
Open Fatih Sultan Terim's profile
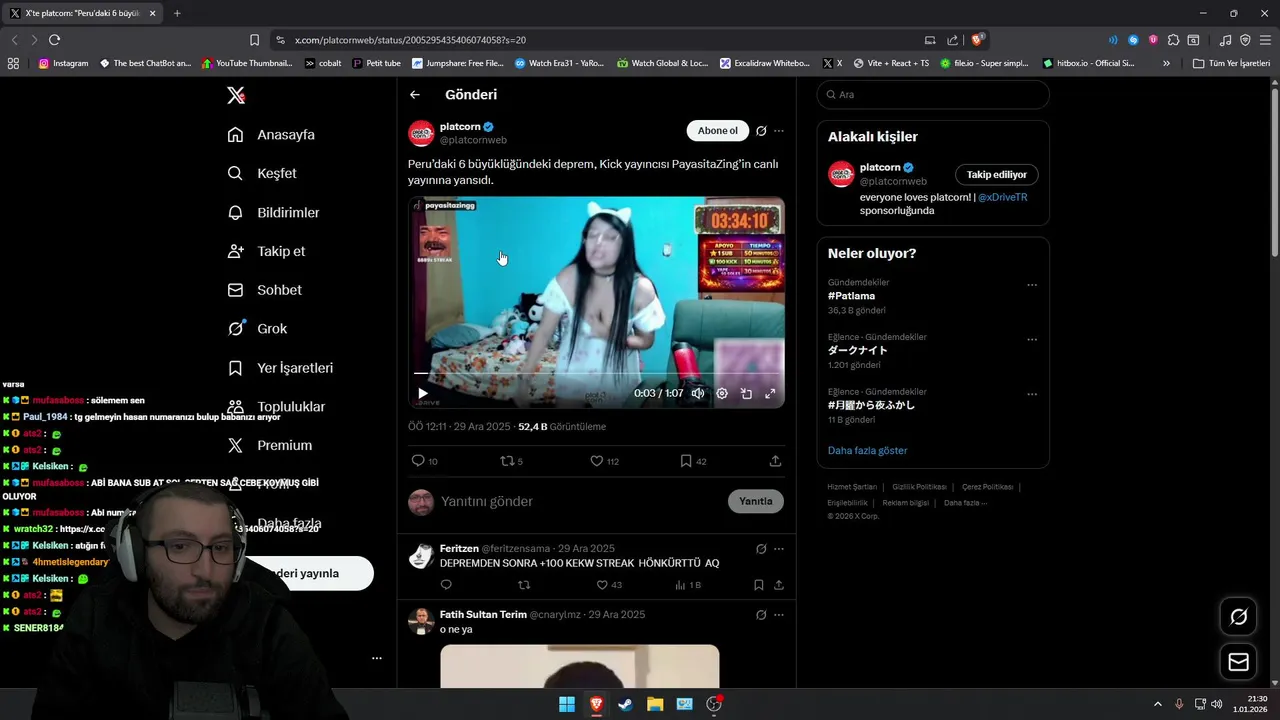pyautogui.click(x=483, y=614)
